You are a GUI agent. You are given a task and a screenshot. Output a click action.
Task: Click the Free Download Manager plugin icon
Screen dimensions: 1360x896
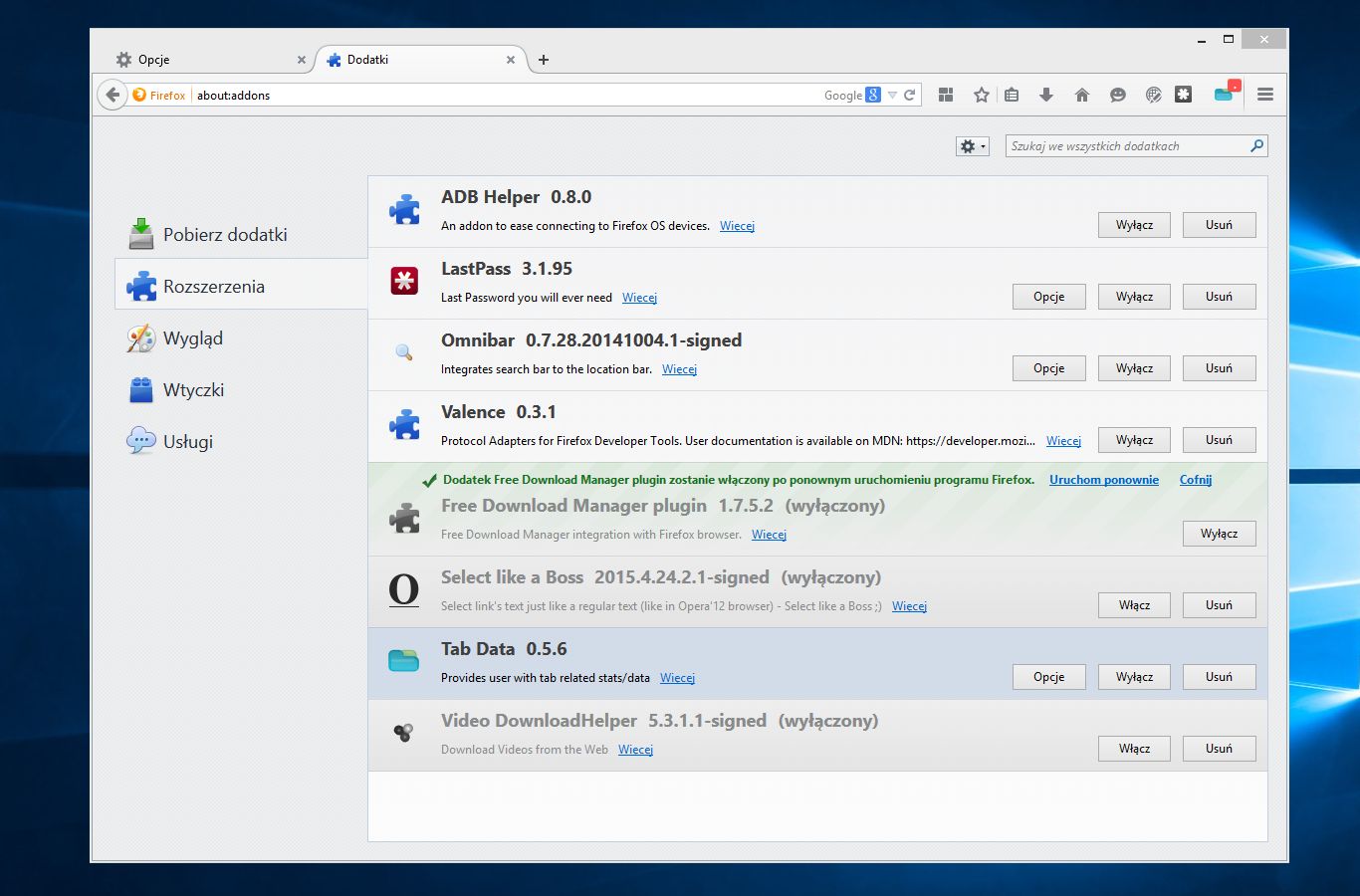coord(404,518)
